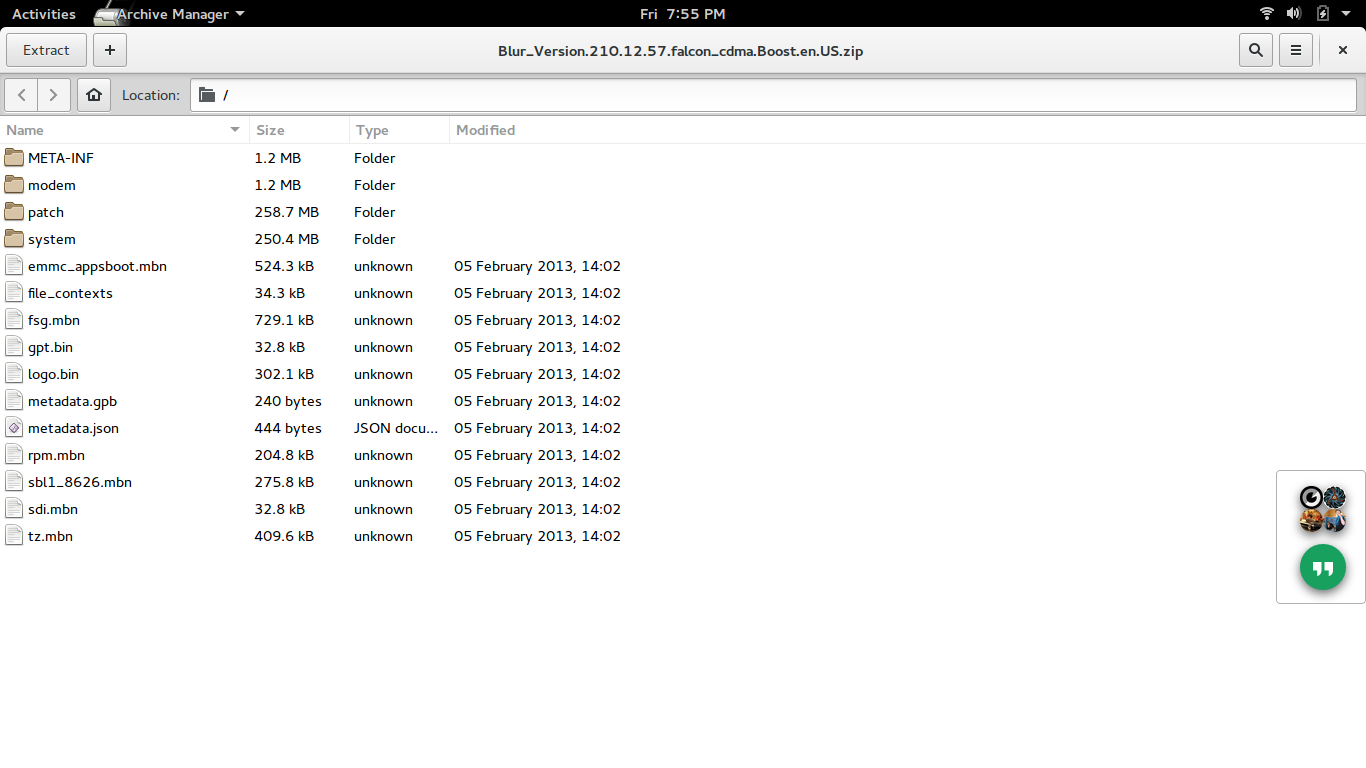This screenshot has height=768, width=1366.
Task: Select the META-INF folder
Action: (60, 158)
